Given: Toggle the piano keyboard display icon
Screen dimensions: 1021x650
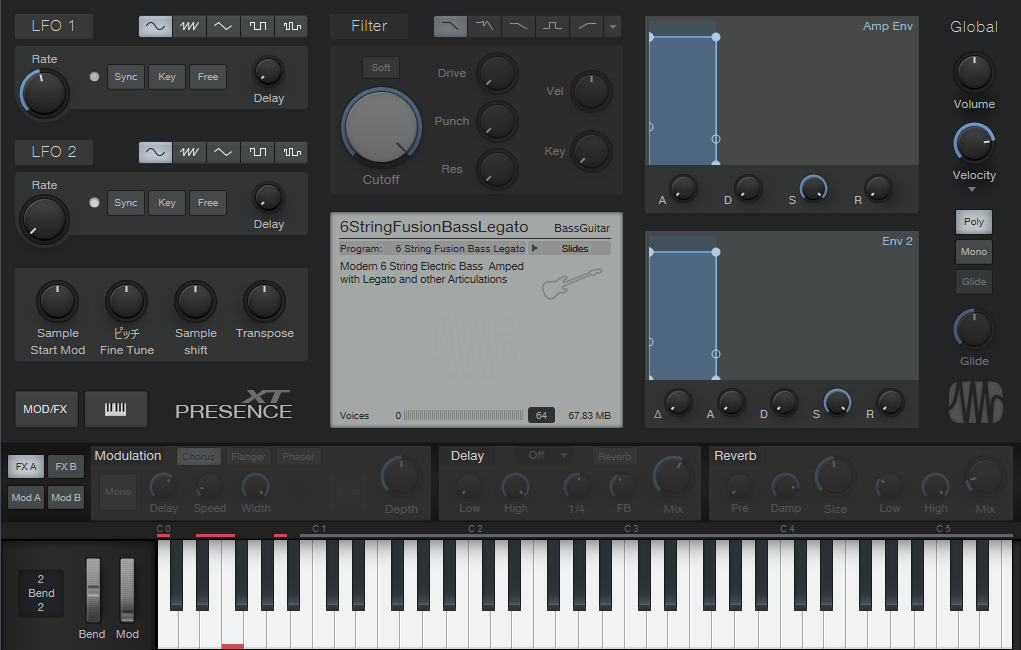Looking at the screenshot, I should pyautogui.click(x=116, y=409).
